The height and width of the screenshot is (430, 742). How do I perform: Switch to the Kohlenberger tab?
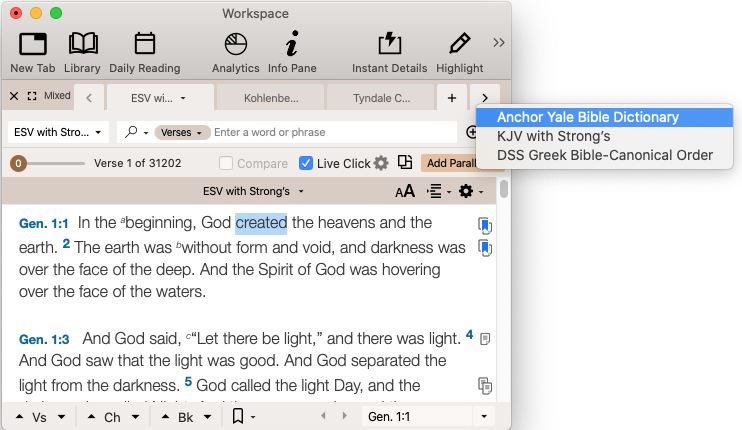(x=271, y=98)
